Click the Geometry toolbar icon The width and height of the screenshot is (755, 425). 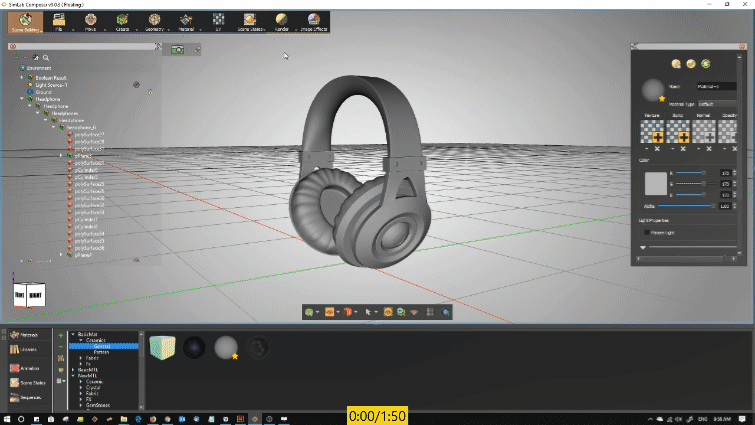click(x=154, y=21)
